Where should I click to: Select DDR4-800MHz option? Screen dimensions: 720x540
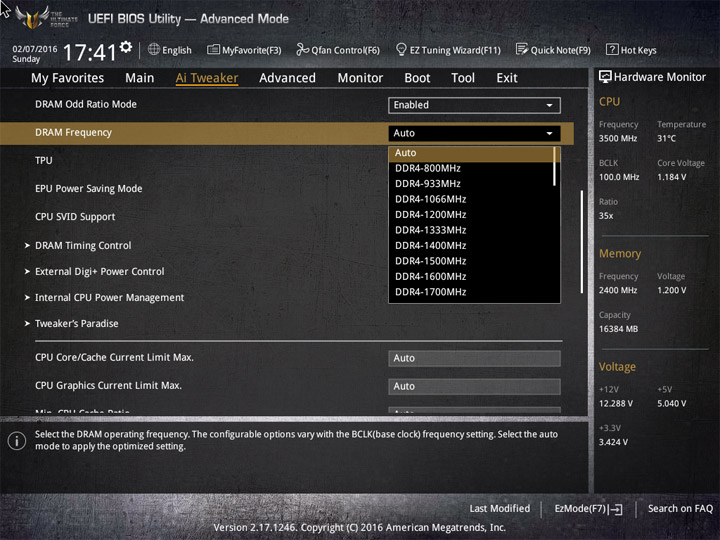(428, 168)
